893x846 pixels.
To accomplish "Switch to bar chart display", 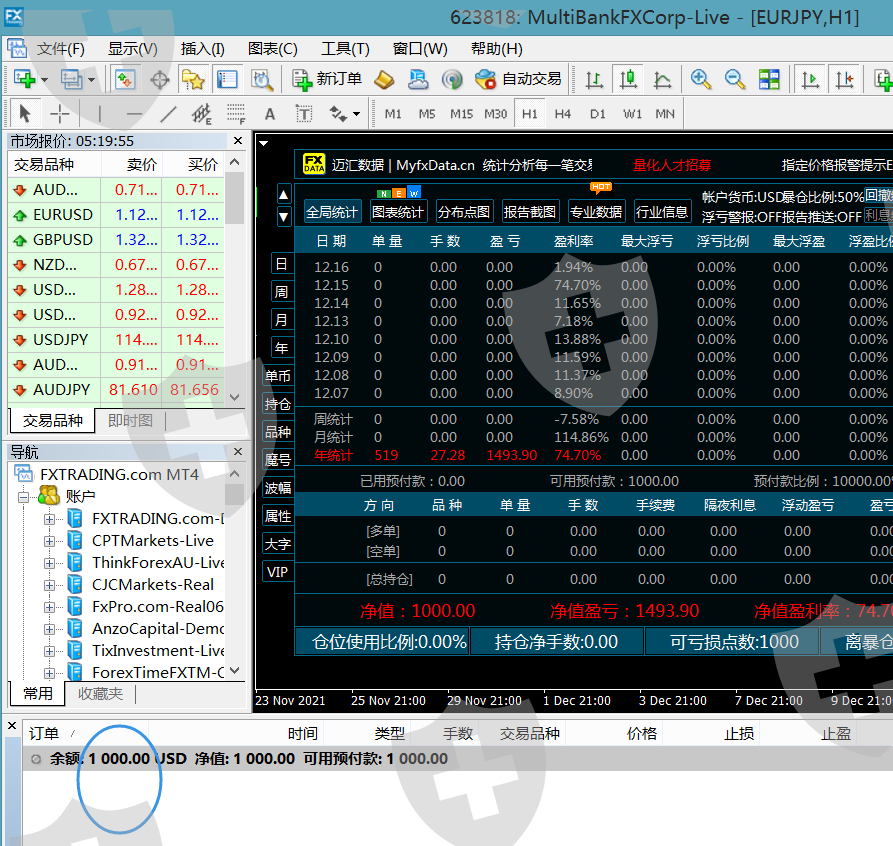I will tap(594, 79).
